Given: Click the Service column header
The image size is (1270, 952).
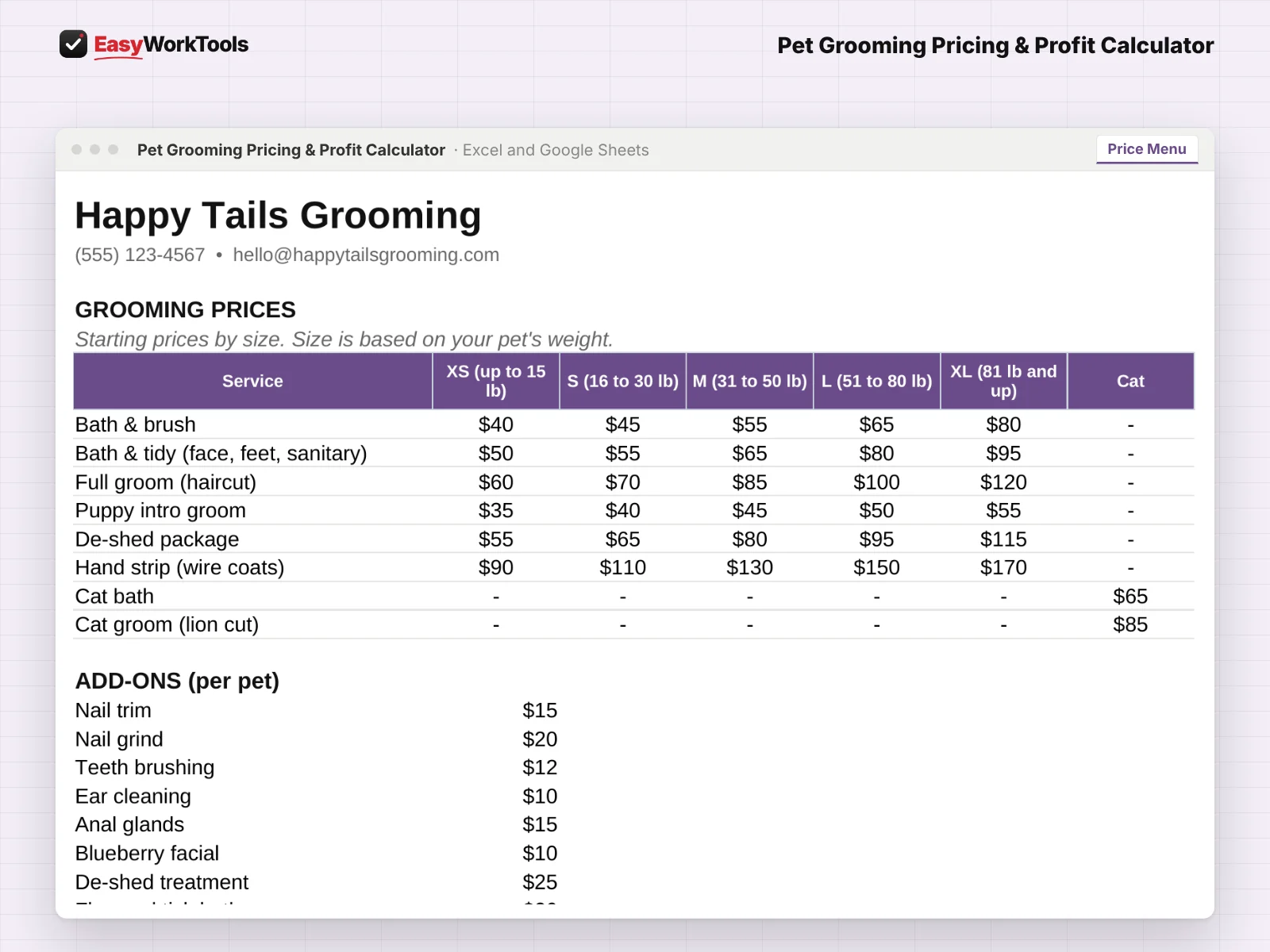Looking at the screenshot, I should pos(252,381).
